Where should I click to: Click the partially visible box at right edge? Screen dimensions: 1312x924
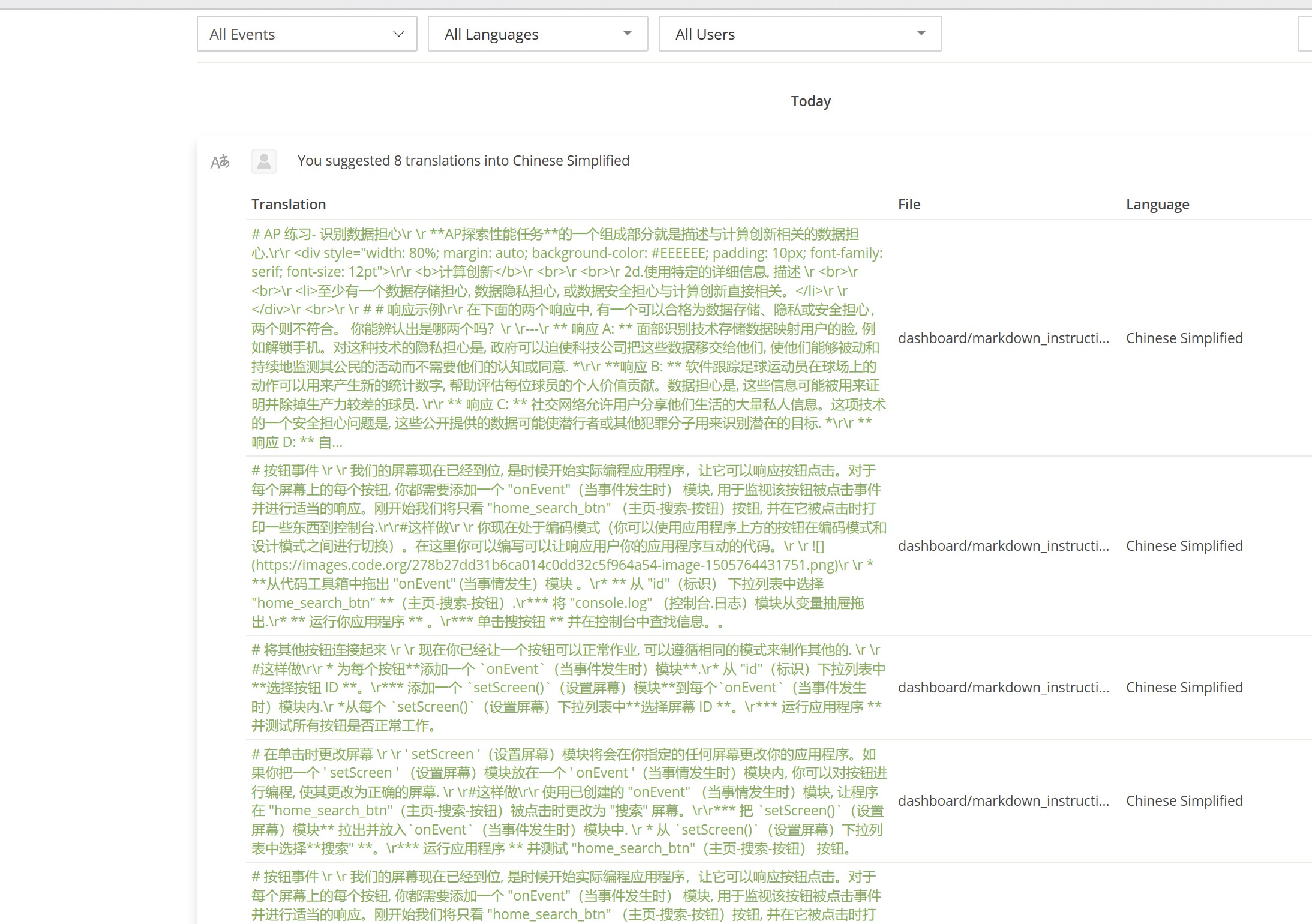1305,34
